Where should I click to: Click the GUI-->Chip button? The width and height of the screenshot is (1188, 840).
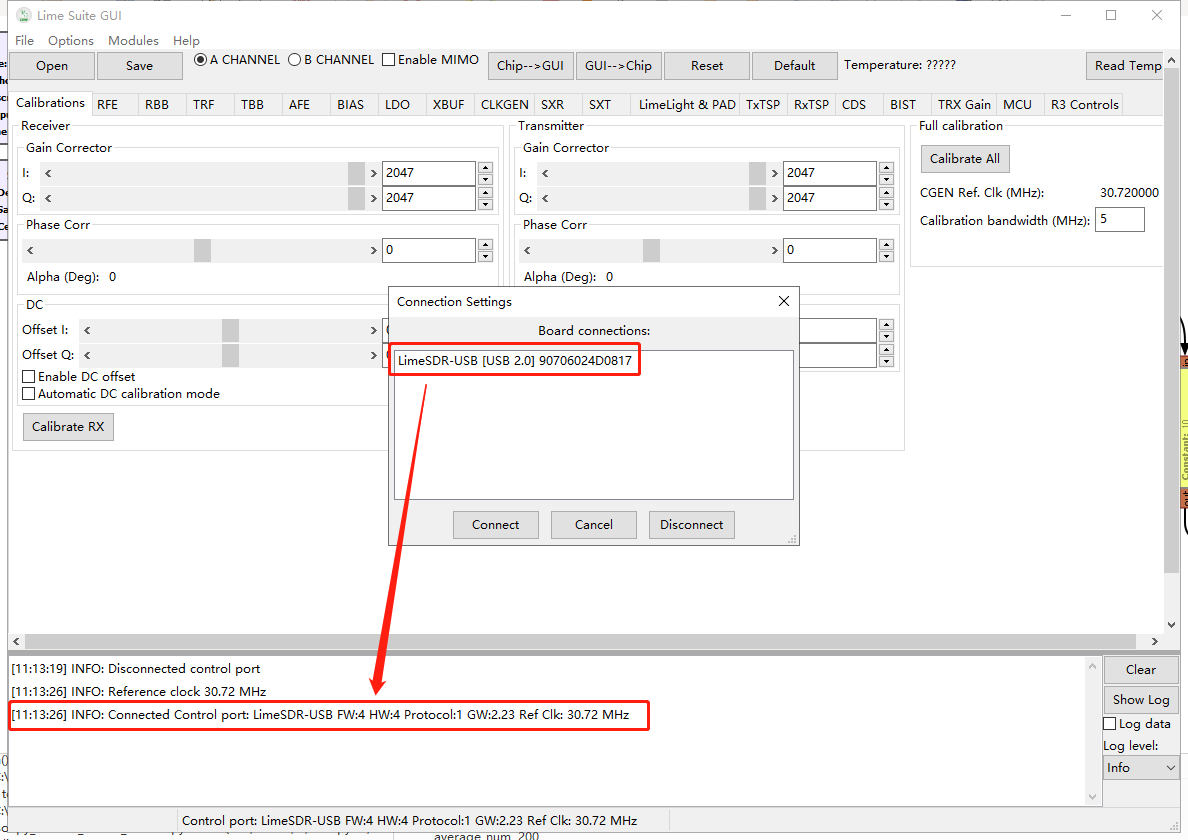(x=618, y=66)
